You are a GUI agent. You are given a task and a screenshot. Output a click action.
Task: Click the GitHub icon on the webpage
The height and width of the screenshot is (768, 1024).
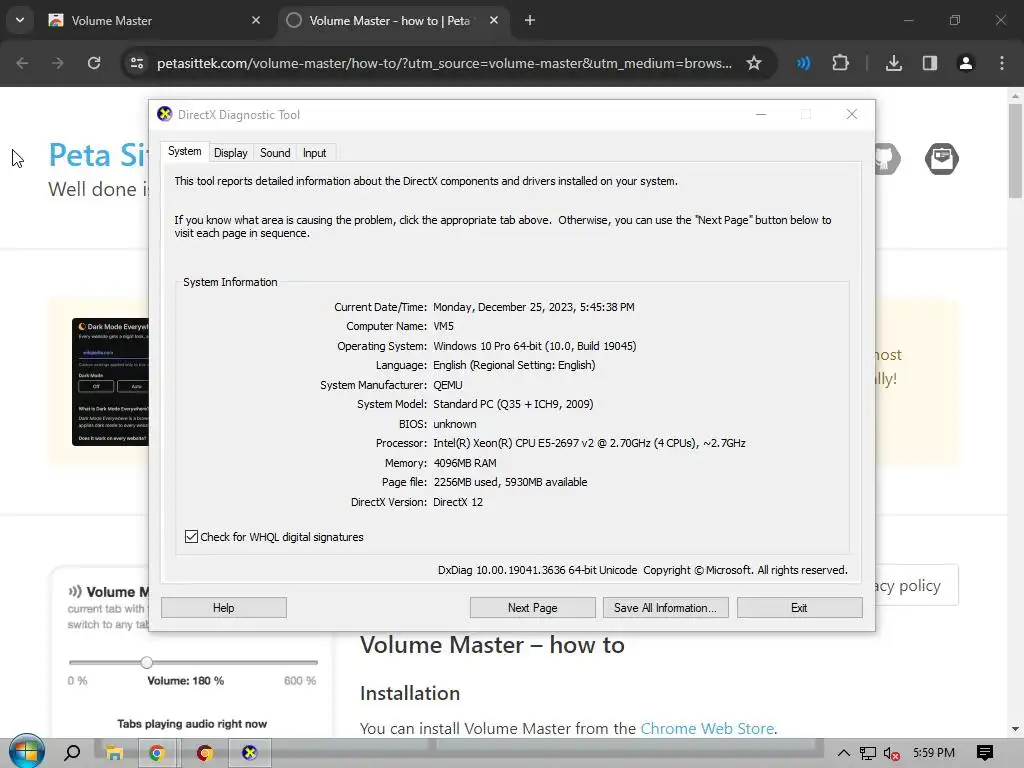pos(887,159)
